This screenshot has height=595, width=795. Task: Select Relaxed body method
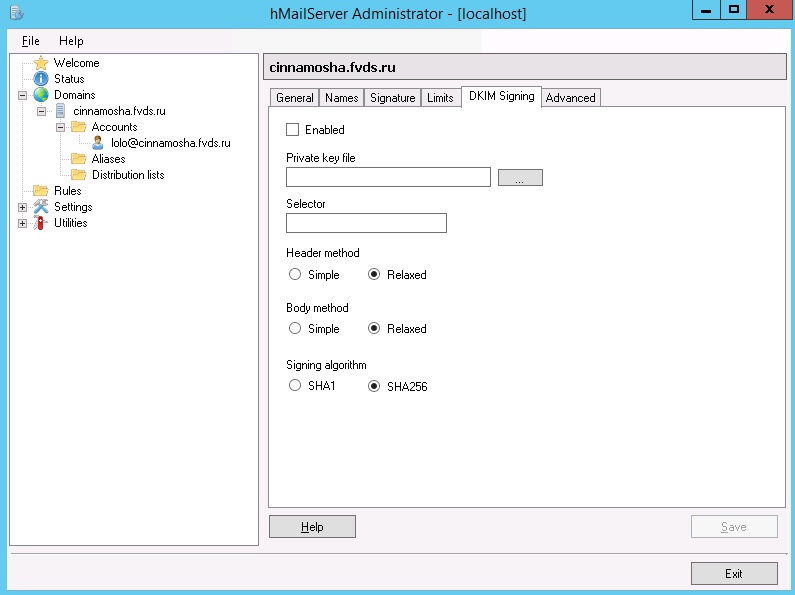(374, 328)
